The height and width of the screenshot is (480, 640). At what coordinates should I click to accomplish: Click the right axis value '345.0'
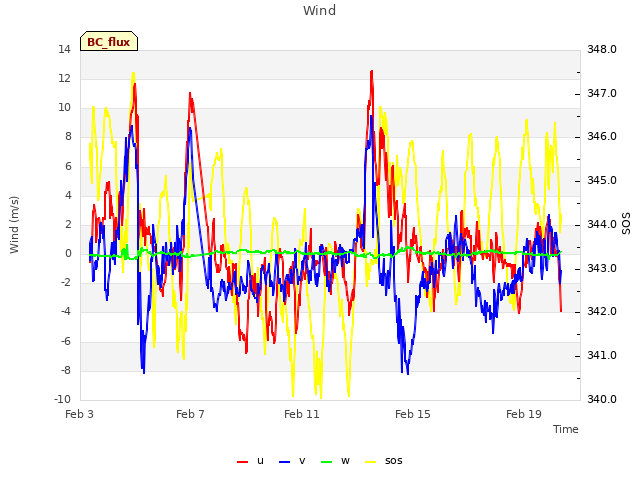[602, 181]
